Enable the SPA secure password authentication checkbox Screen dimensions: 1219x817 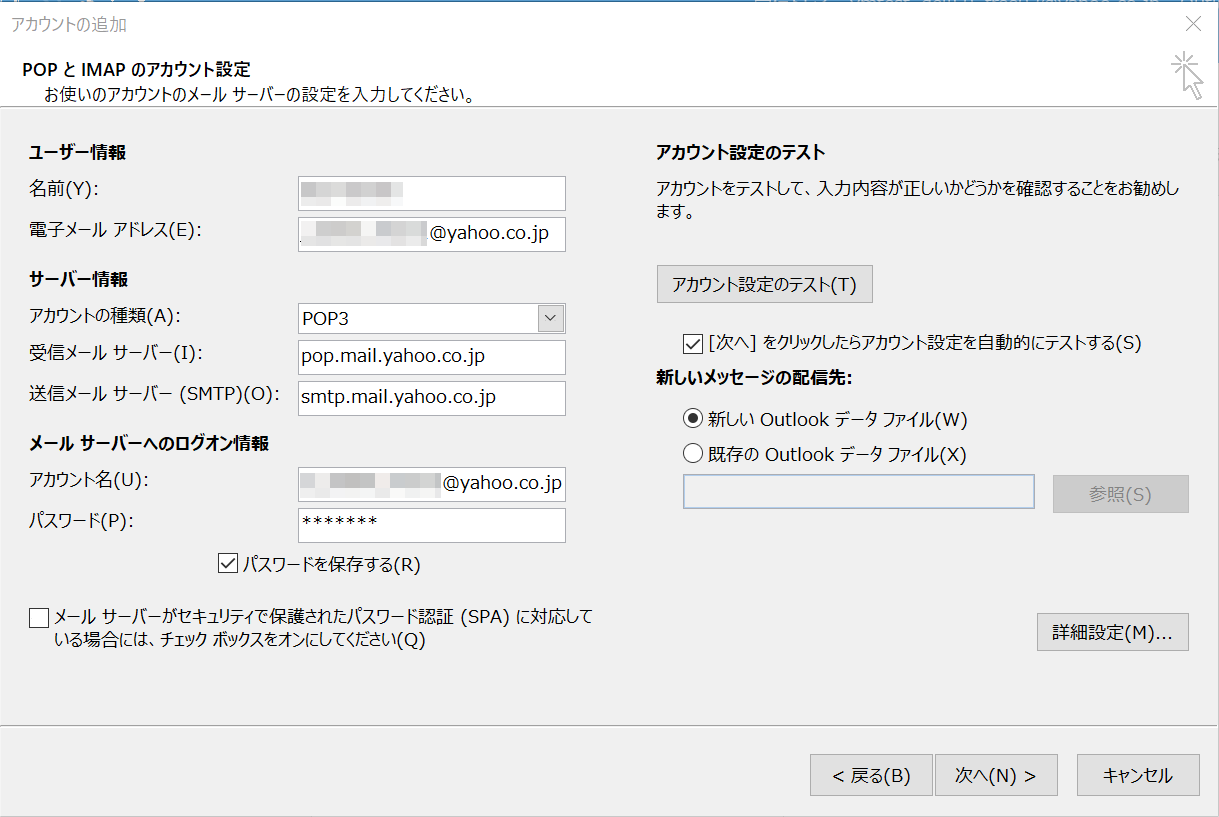(40, 618)
